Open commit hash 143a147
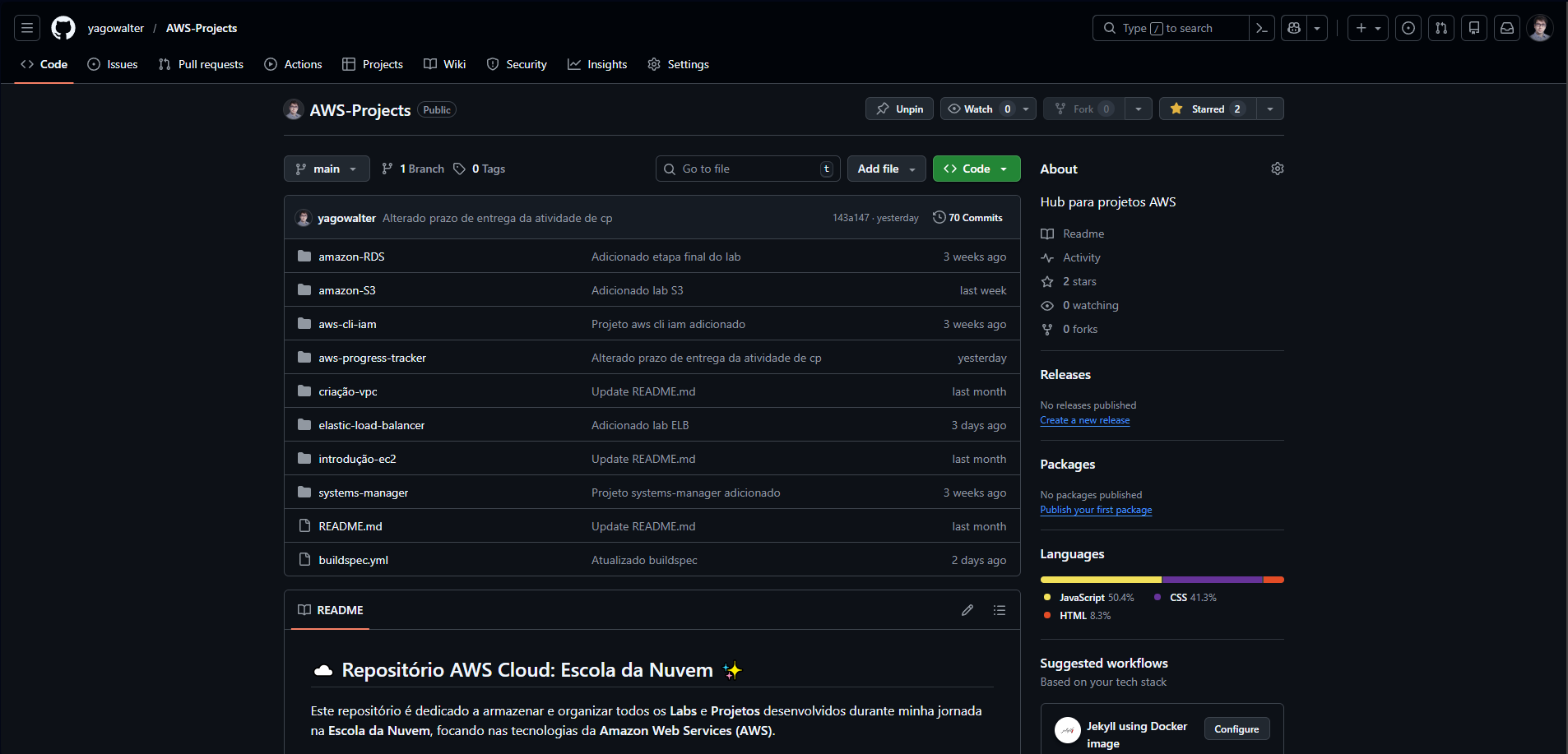1568x754 pixels. [x=851, y=218]
